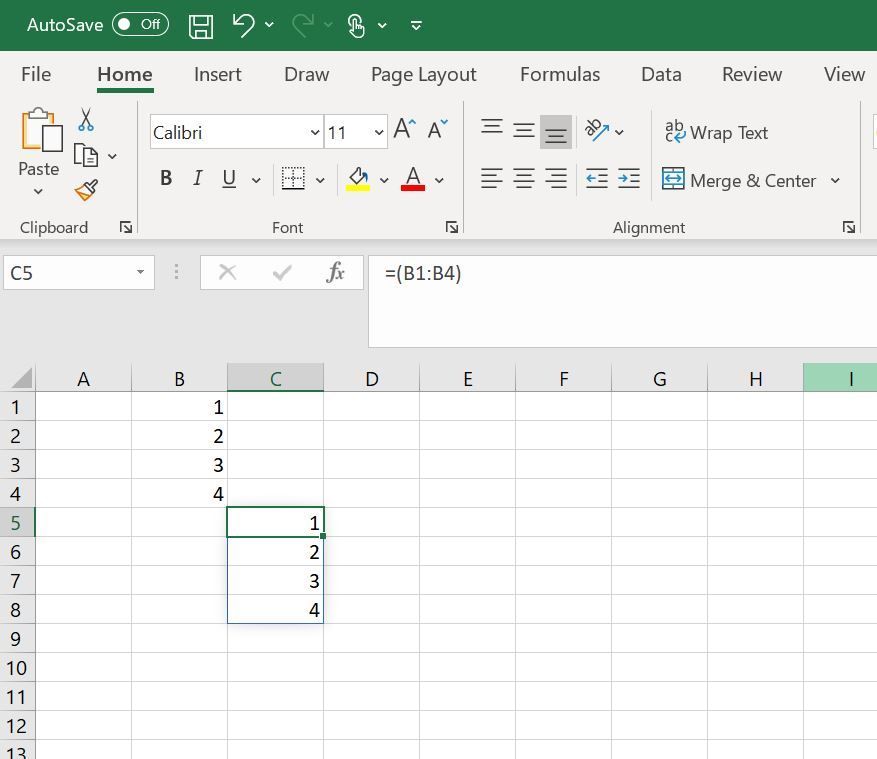Click Cancel X in formula bar
The height and width of the screenshot is (759, 877).
227,272
